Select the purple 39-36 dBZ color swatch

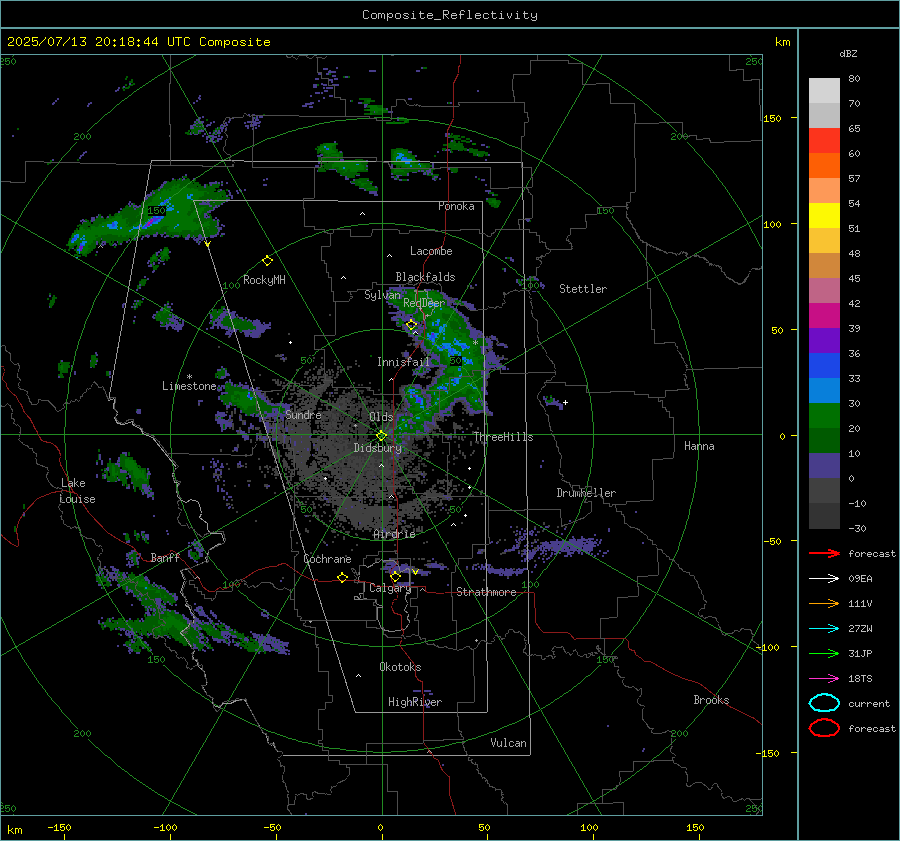[824, 340]
